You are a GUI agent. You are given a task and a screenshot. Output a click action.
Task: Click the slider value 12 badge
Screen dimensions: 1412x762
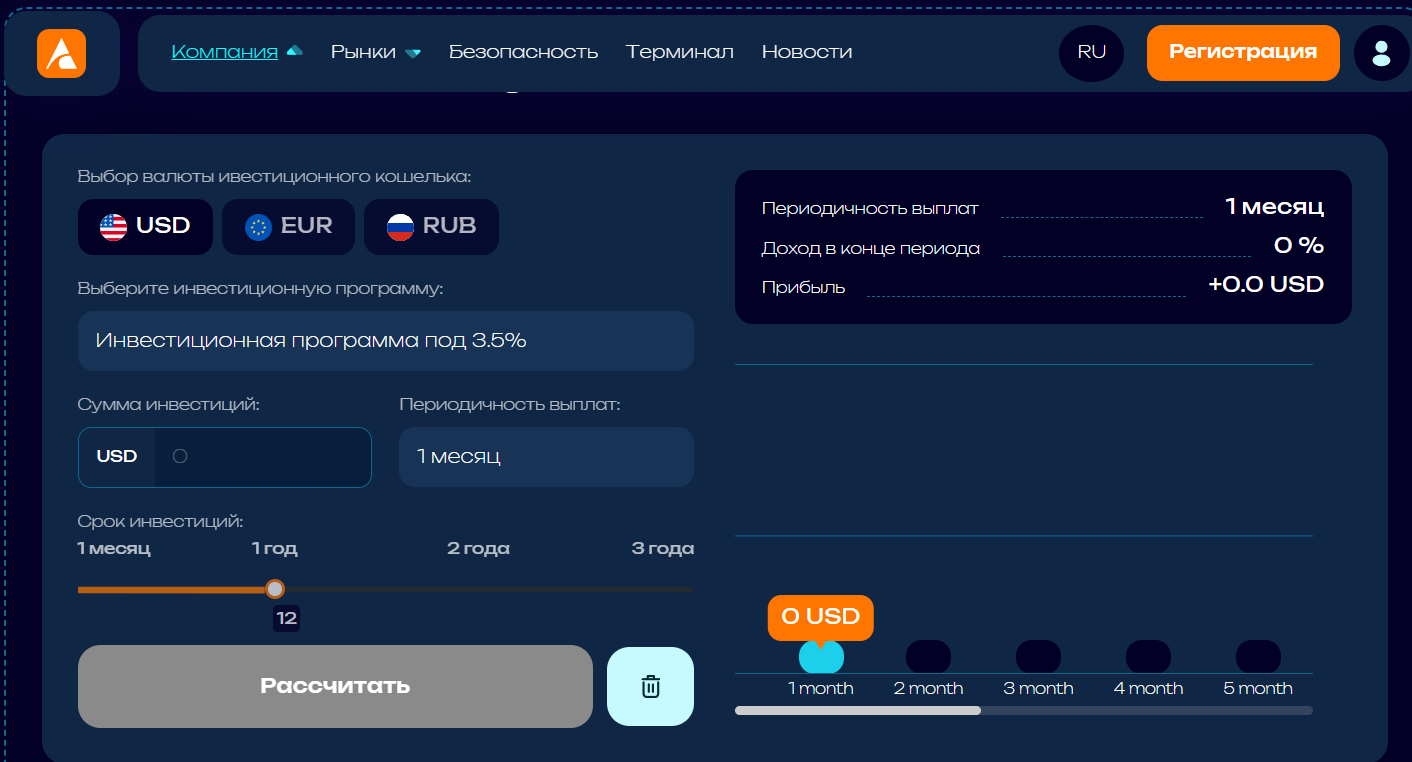pyautogui.click(x=287, y=619)
